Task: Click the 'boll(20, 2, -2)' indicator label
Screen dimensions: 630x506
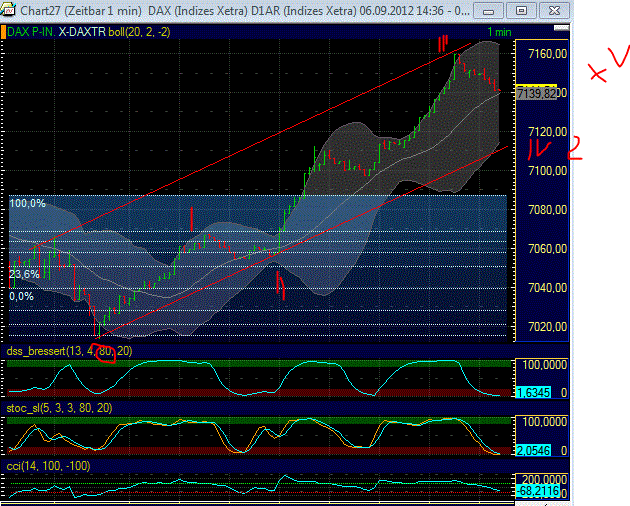Action: [139, 32]
